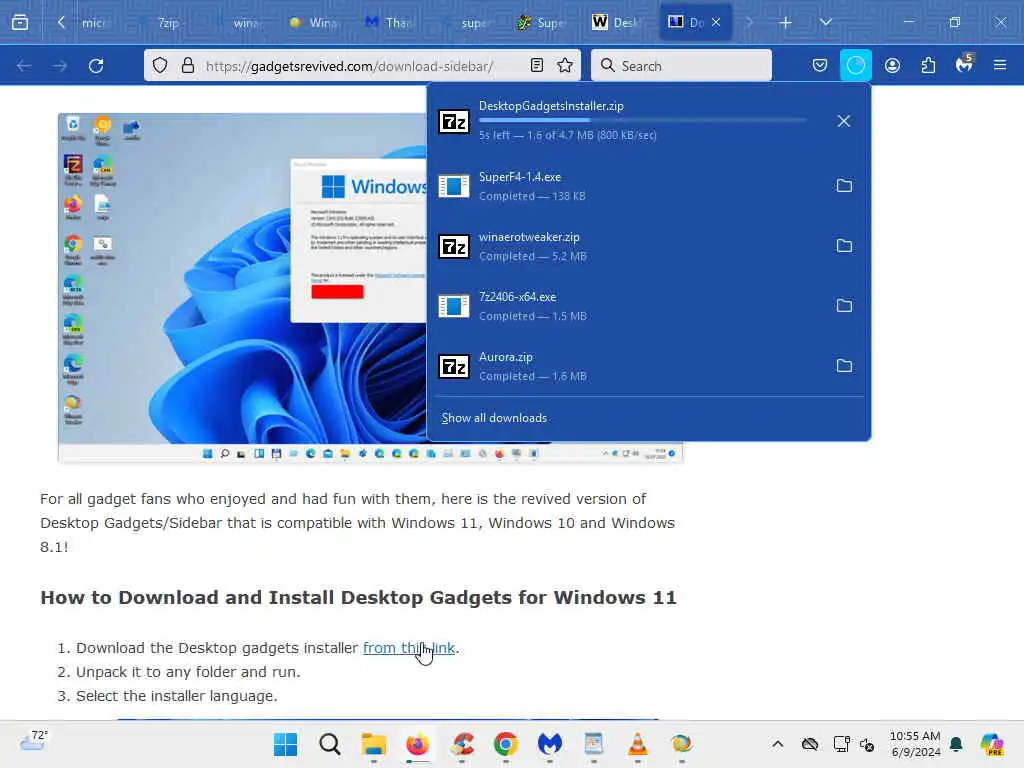Open the muted volume tray icon
Viewport: 1024px width, 768px height.
(867, 744)
